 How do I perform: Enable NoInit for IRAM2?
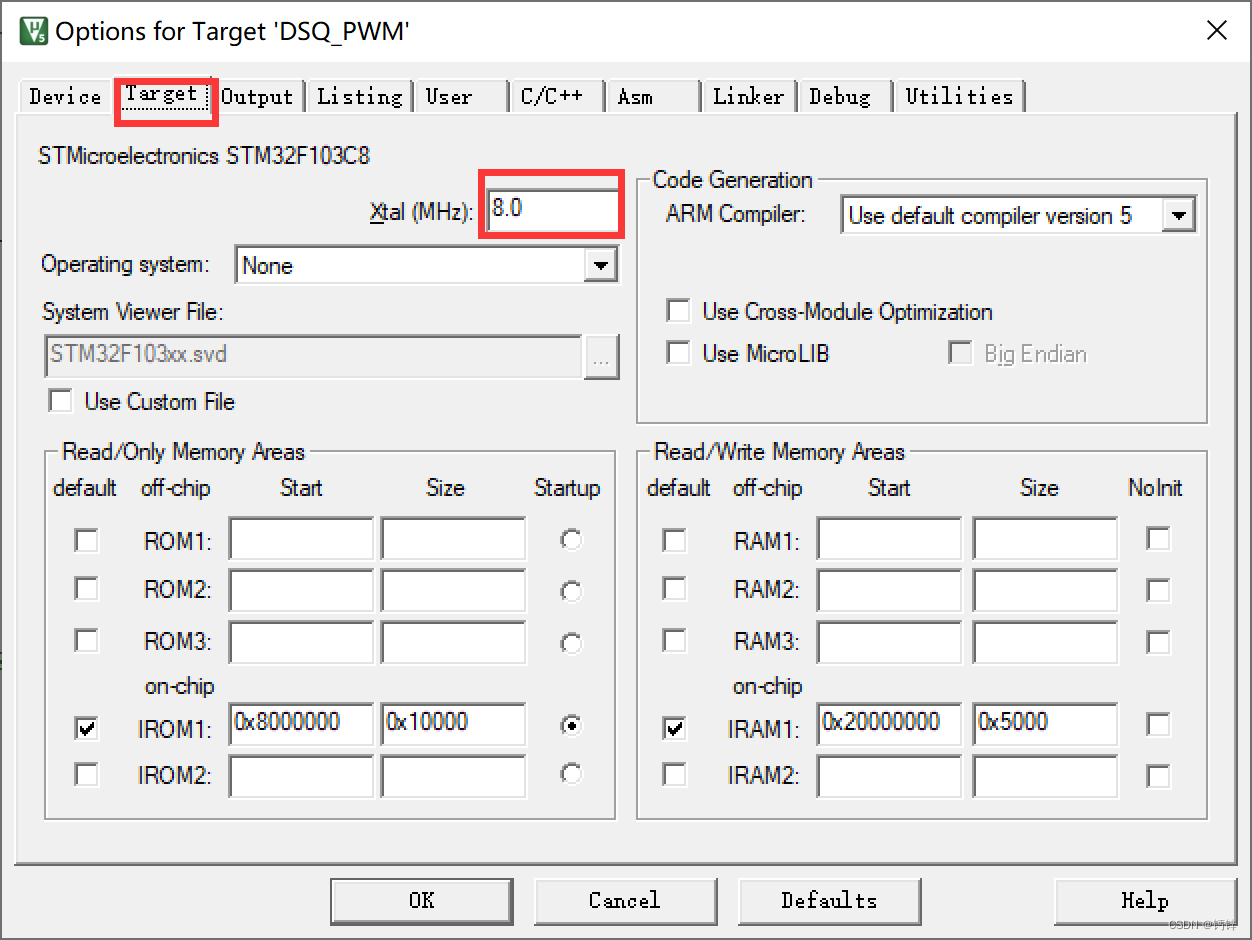[x=1158, y=775]
